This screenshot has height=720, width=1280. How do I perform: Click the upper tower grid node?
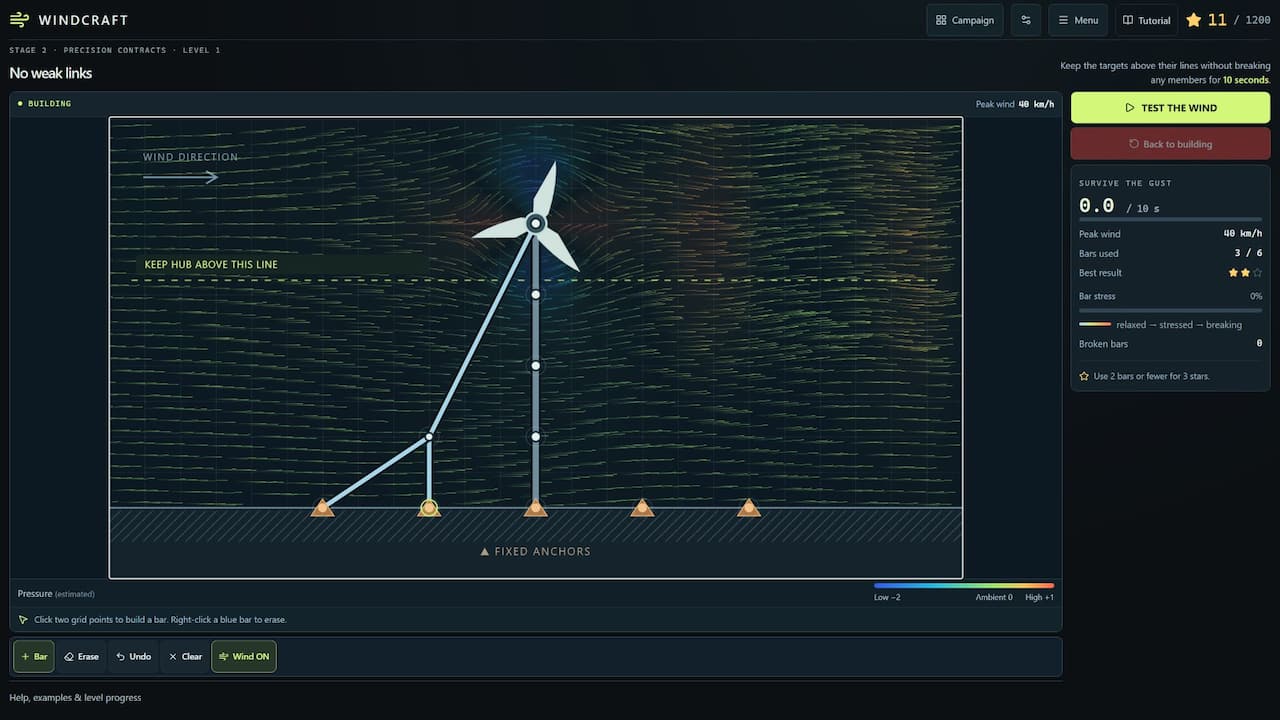point(535,294)
